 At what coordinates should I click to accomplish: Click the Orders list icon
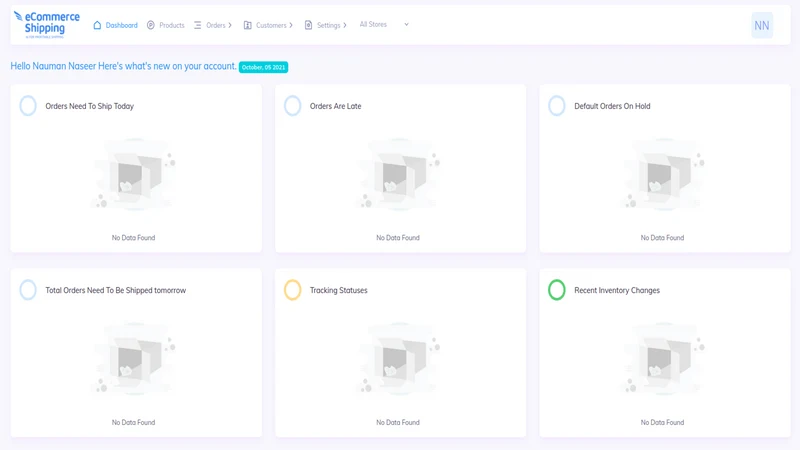(197, 25)
